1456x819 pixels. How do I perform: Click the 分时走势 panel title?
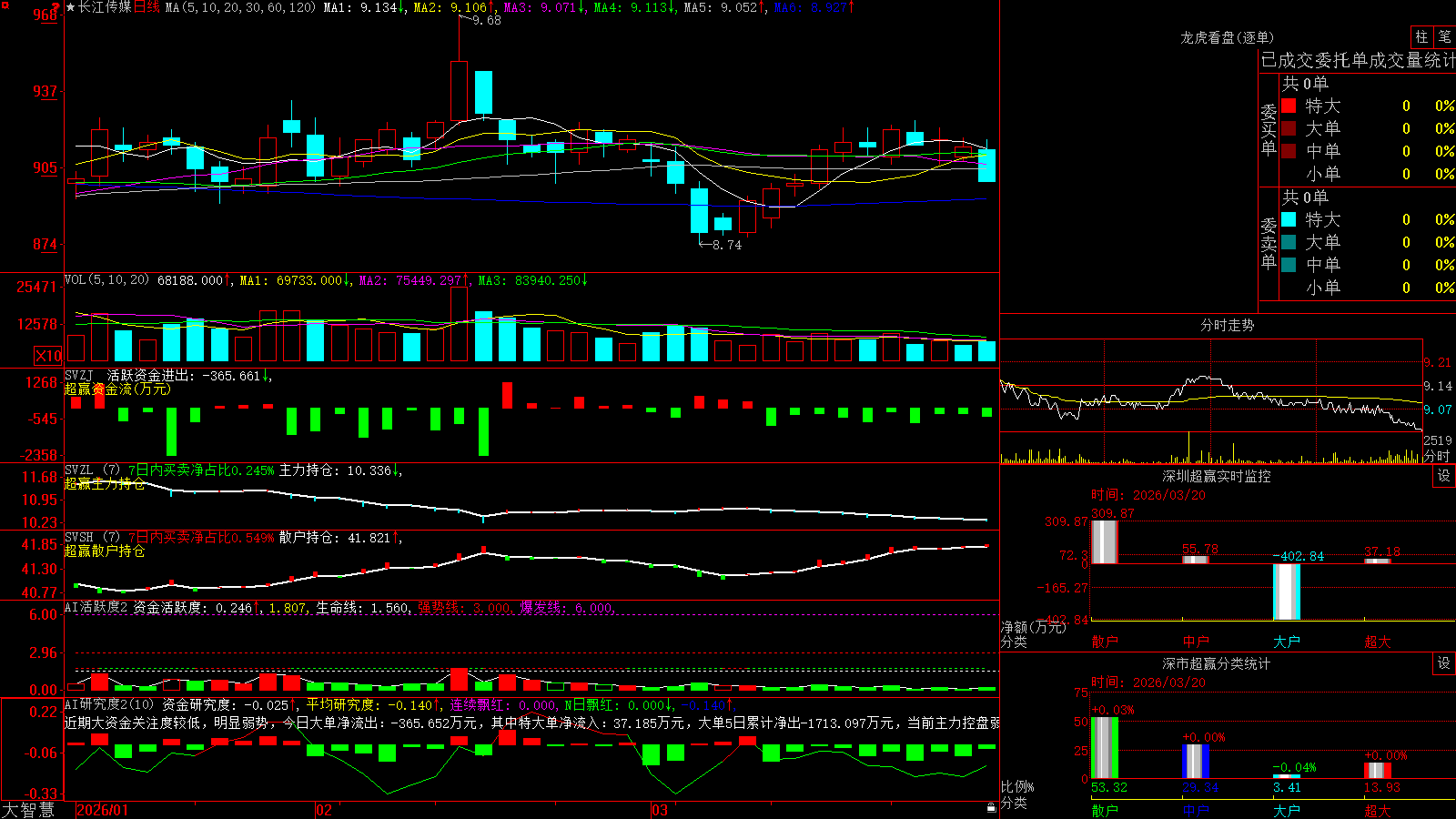(x=1227, y=325)
